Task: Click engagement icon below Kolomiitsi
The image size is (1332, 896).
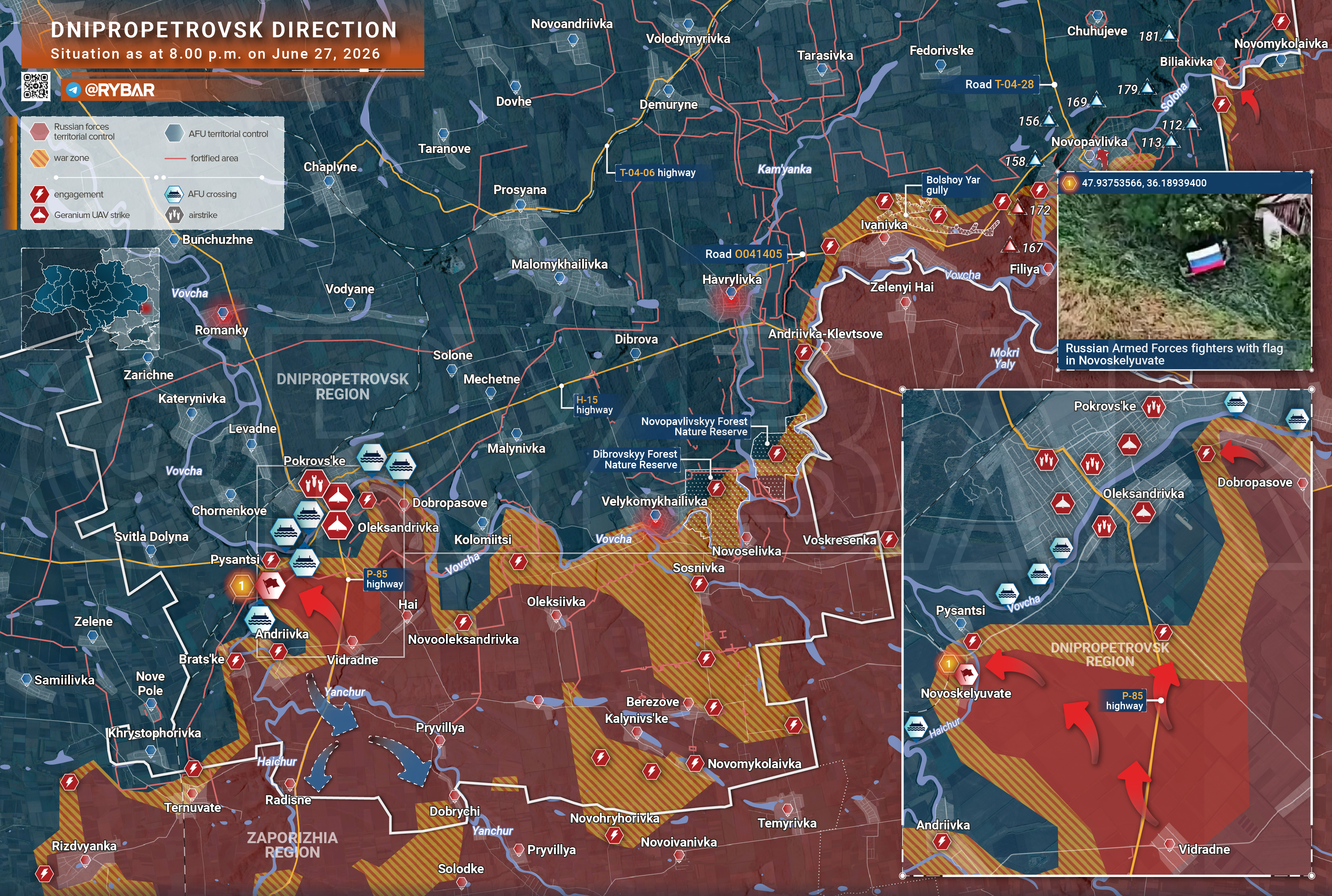Action: [x=519, y=562]
